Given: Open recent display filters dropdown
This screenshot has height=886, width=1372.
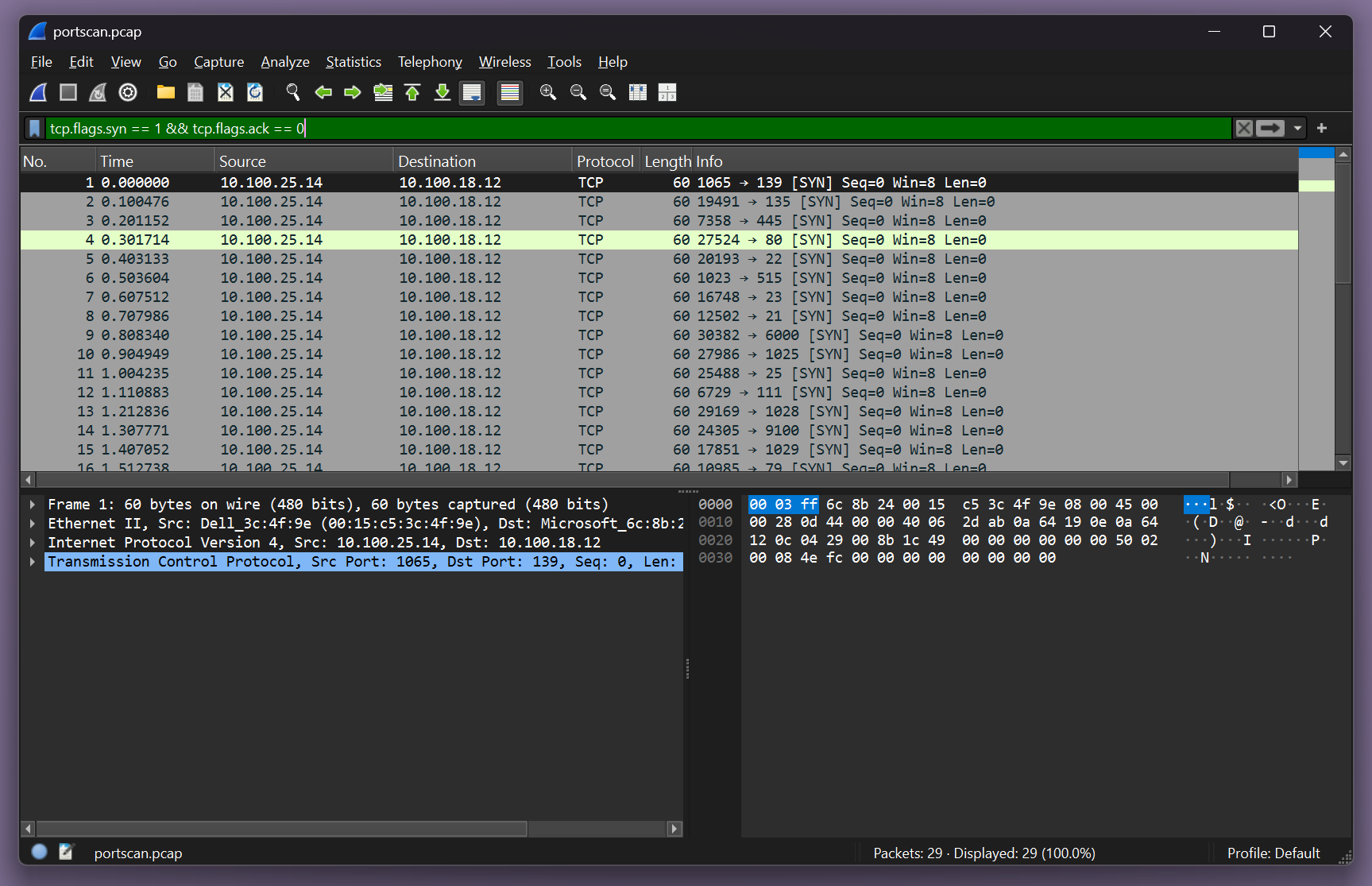Looking at the screenshot, I should pos(1297,128).
